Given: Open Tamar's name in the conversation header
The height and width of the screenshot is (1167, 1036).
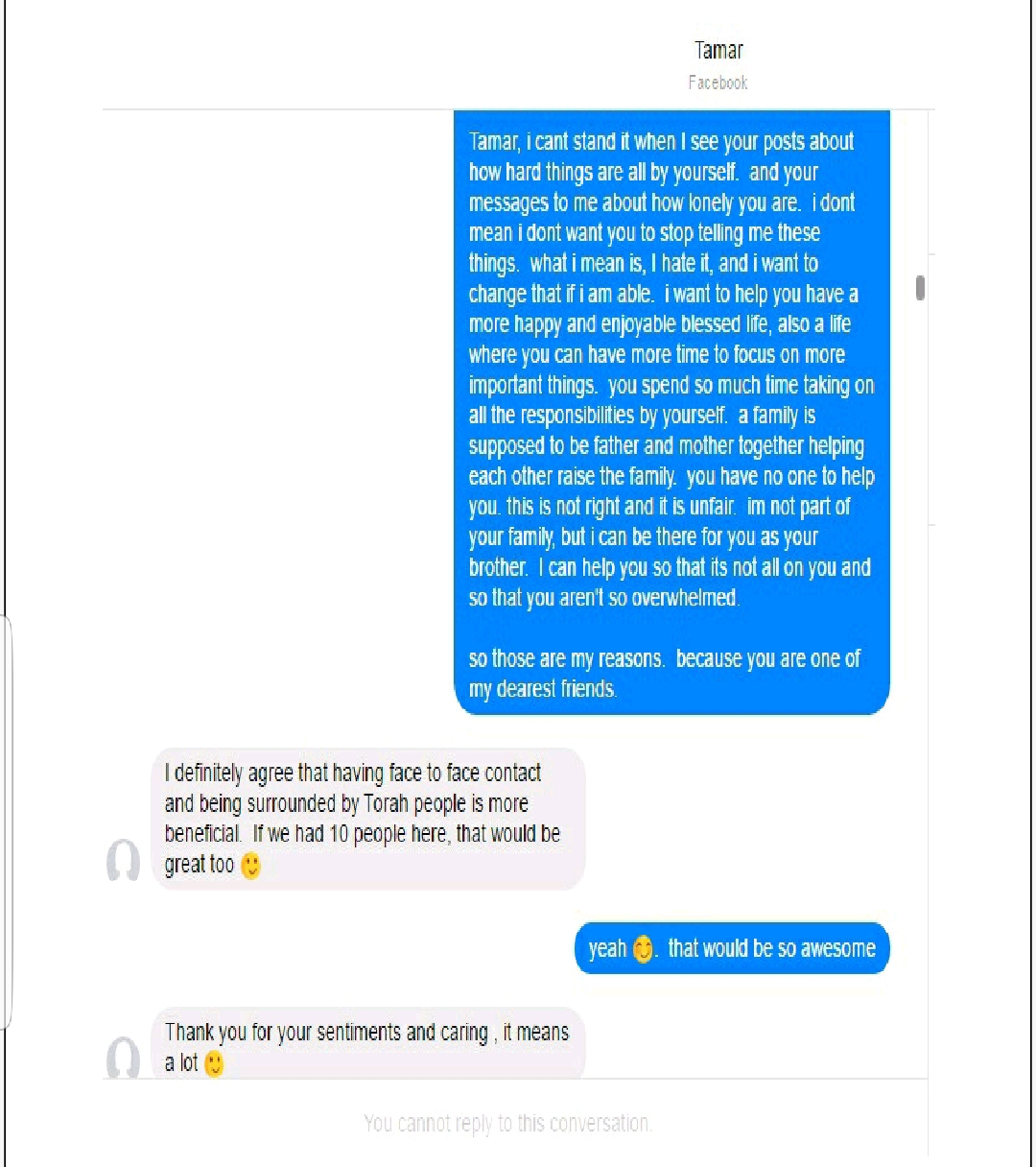Looking at the screenshot, I should [718, 51].
